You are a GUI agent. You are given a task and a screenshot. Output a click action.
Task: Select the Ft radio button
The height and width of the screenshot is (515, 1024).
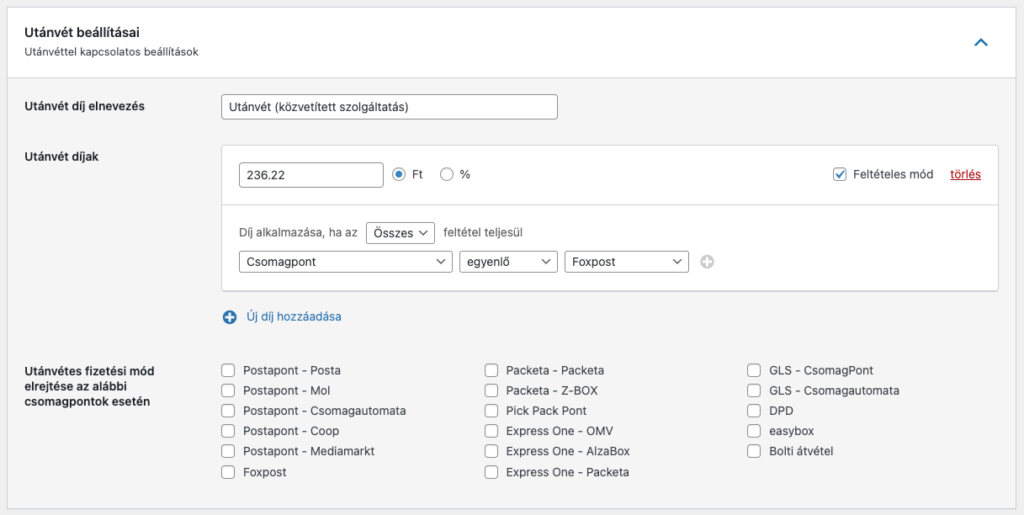click(x=399, y=174)
